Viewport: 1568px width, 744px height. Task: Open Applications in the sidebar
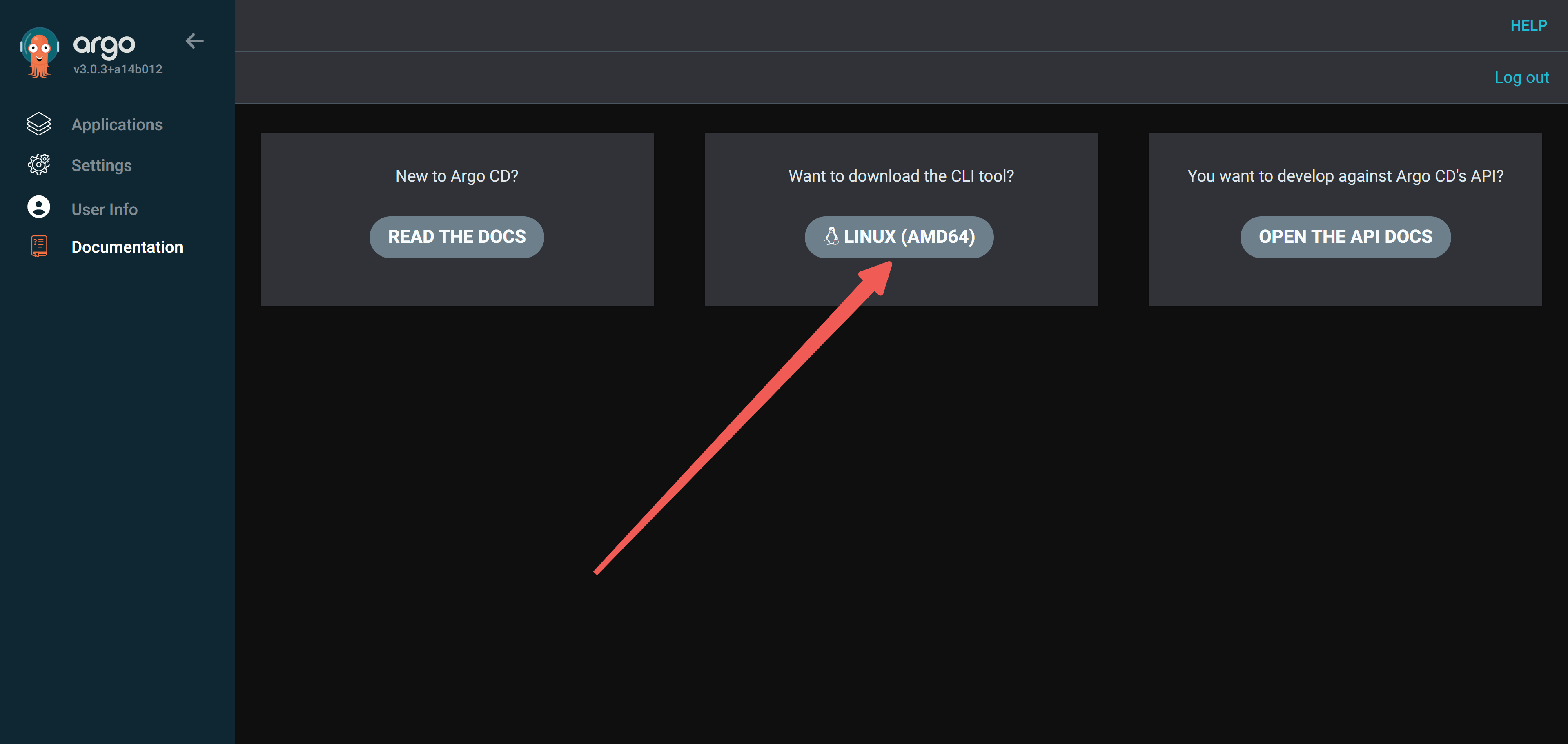tap(117, 125)
